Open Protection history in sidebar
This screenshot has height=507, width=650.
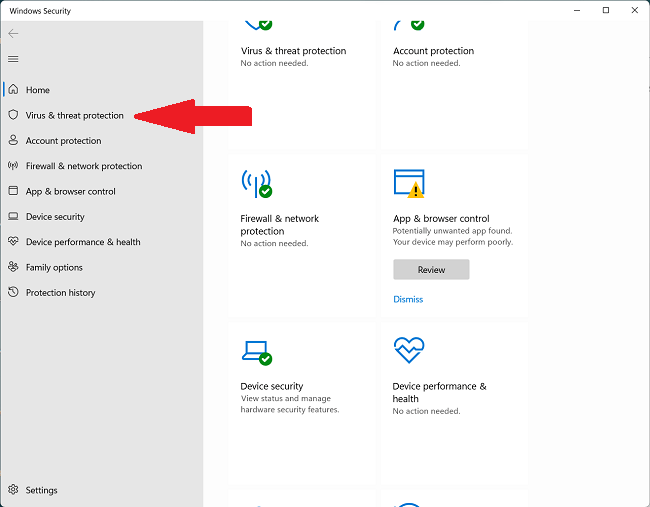point(60,293)
